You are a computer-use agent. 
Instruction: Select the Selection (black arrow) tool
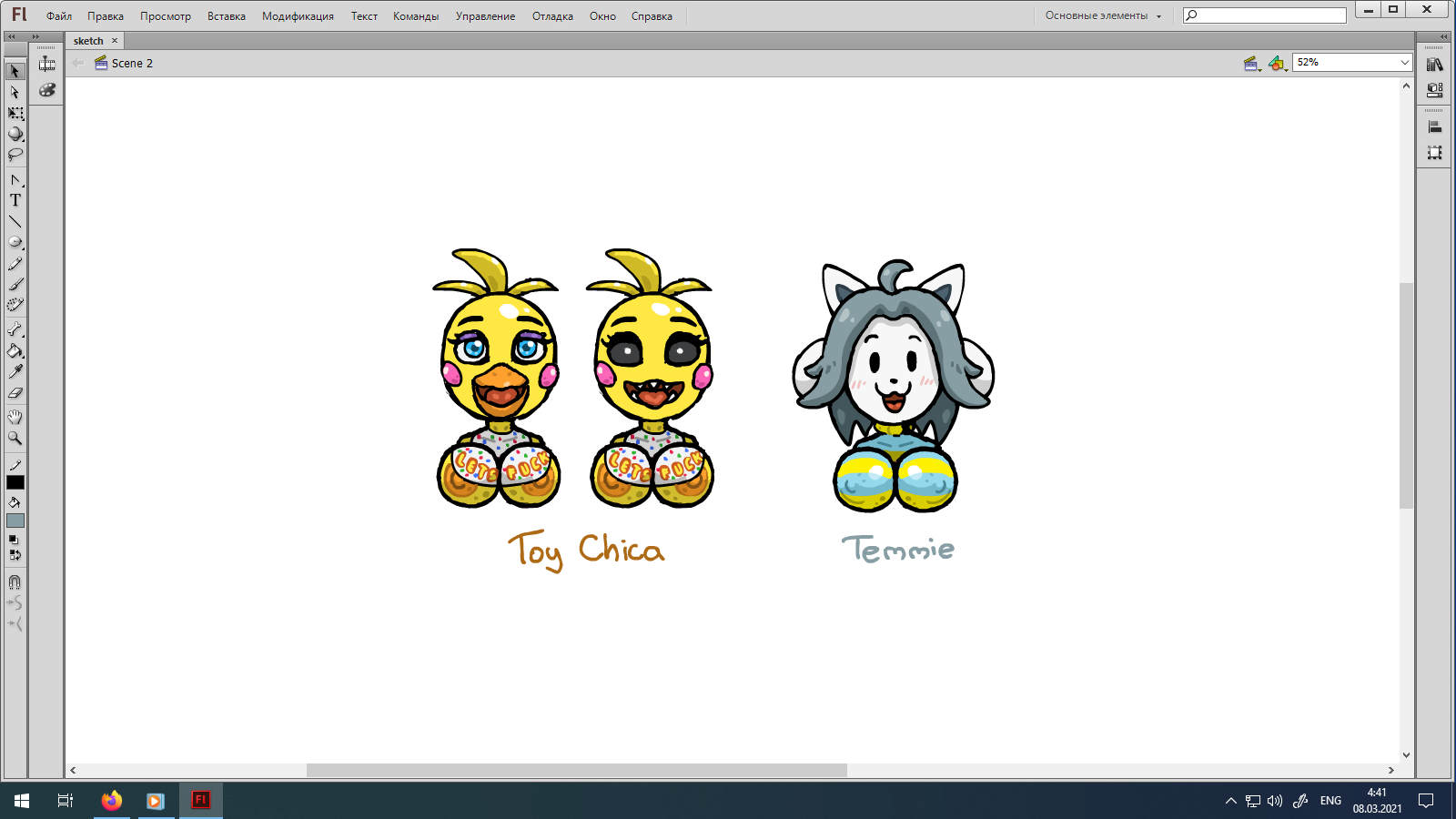click(15, 71)
